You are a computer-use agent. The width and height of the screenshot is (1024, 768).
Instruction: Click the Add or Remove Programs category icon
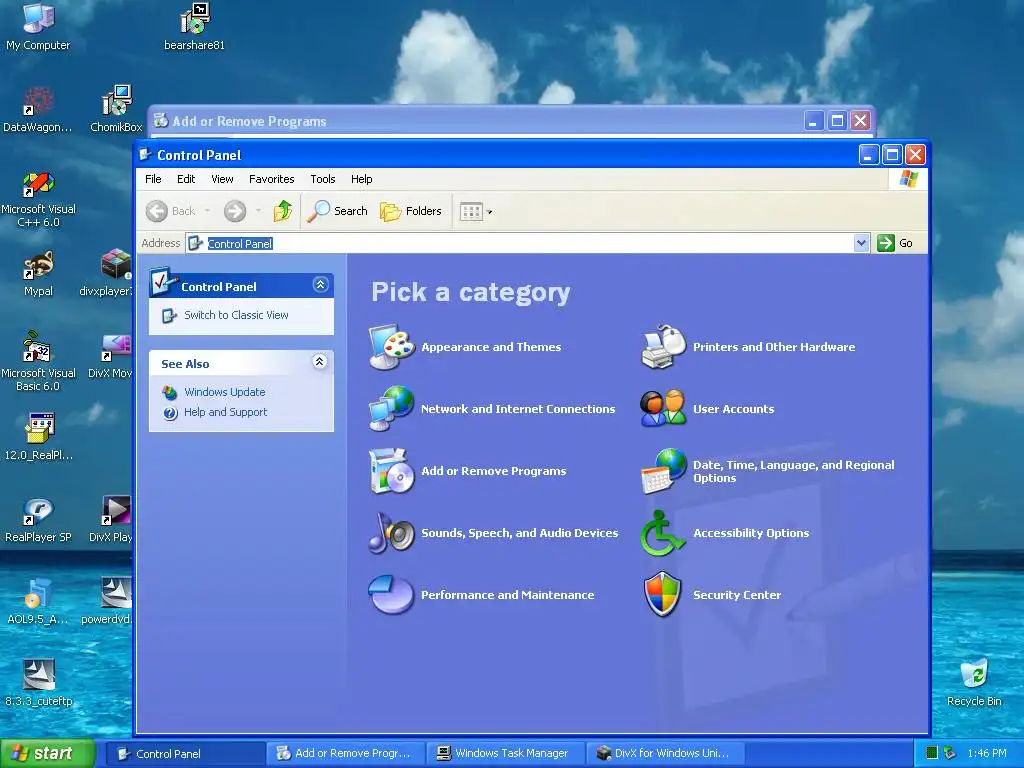click(x=391, y=471)
